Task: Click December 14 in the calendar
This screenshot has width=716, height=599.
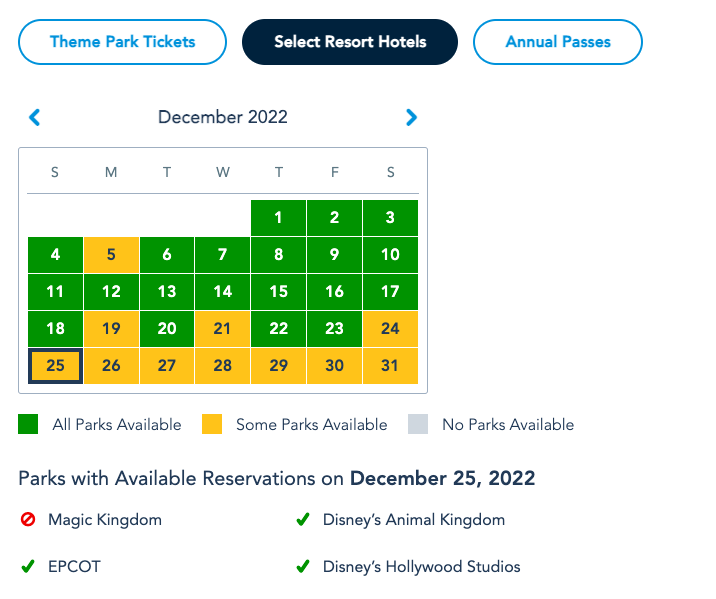Action: tap(223, 292)
